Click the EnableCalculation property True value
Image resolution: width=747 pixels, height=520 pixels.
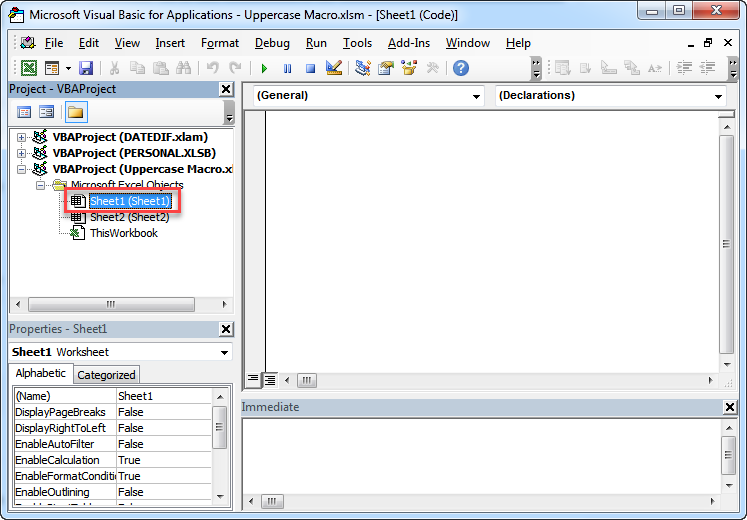click(x=163, y=460)
